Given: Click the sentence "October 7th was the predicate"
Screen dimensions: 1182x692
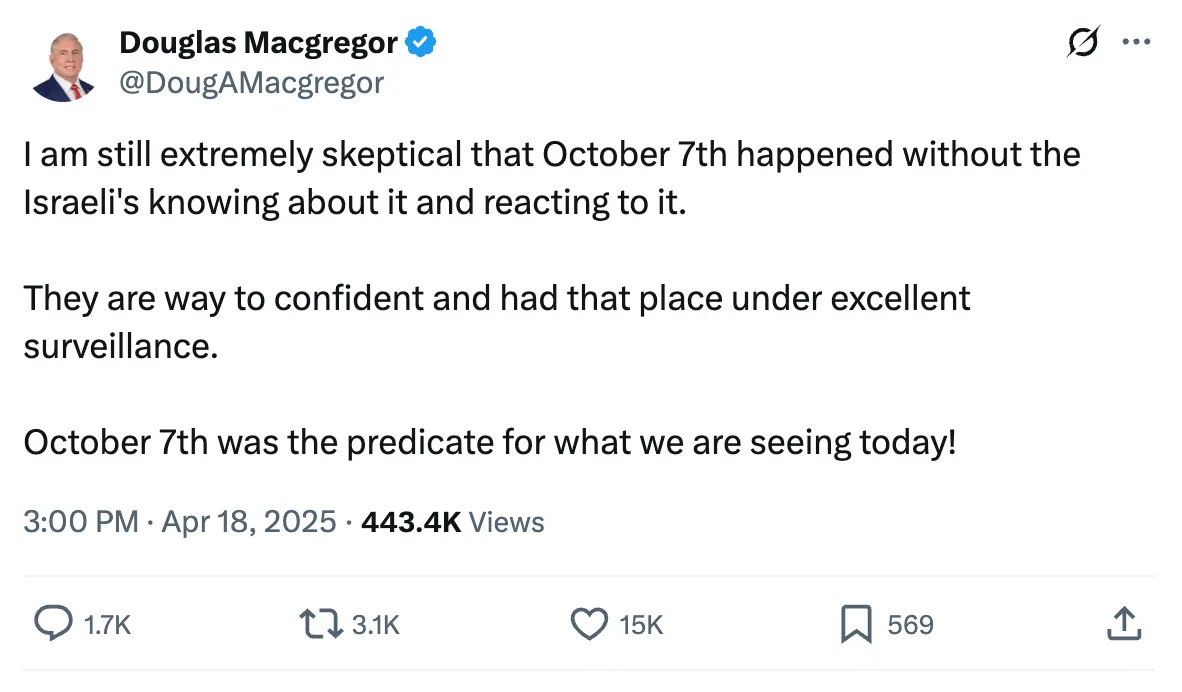Looking at the screenshot, I should click(490, 442).
